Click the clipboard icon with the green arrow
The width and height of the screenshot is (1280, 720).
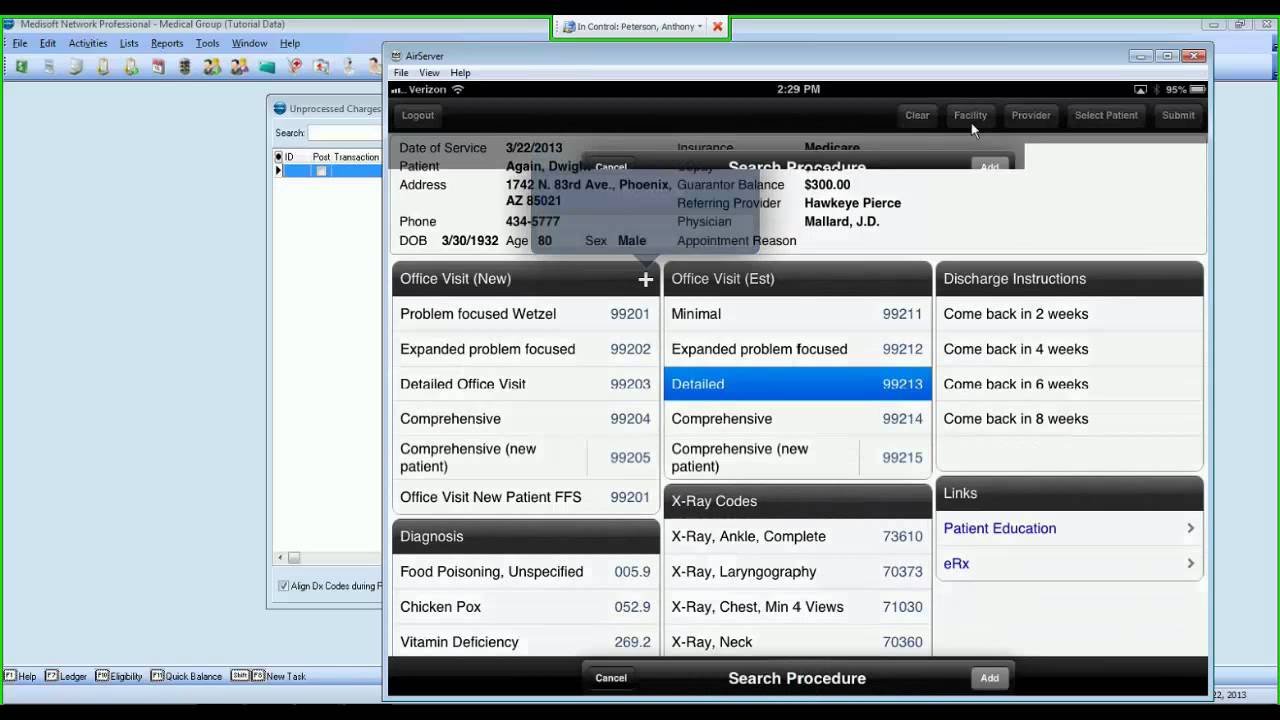click(x=131, y=67)
